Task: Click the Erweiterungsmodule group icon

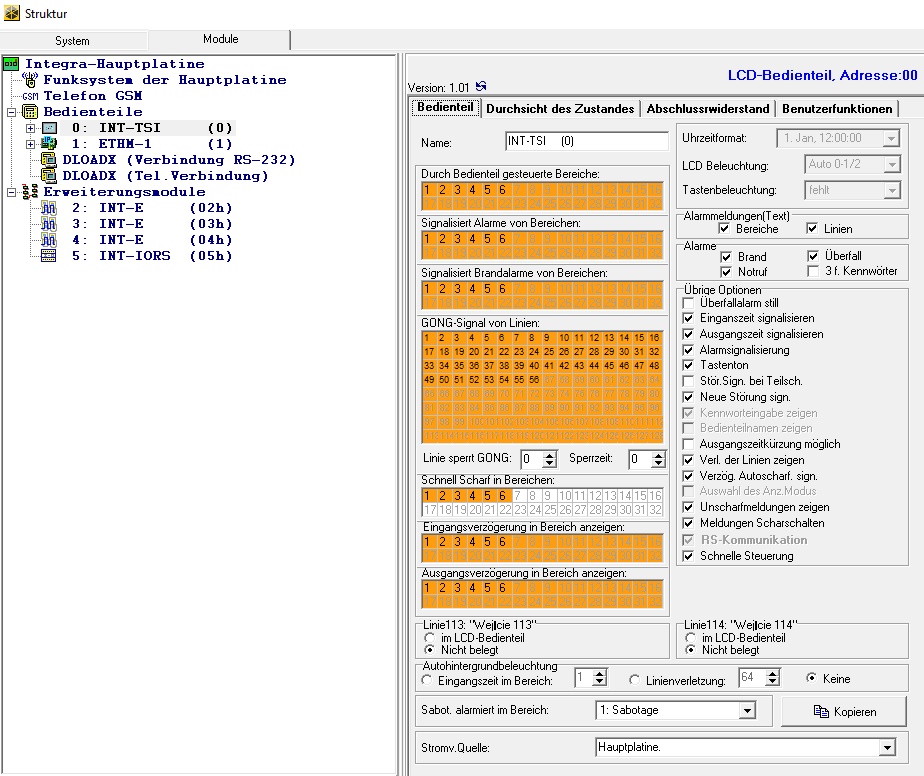Action: (29, 192)
